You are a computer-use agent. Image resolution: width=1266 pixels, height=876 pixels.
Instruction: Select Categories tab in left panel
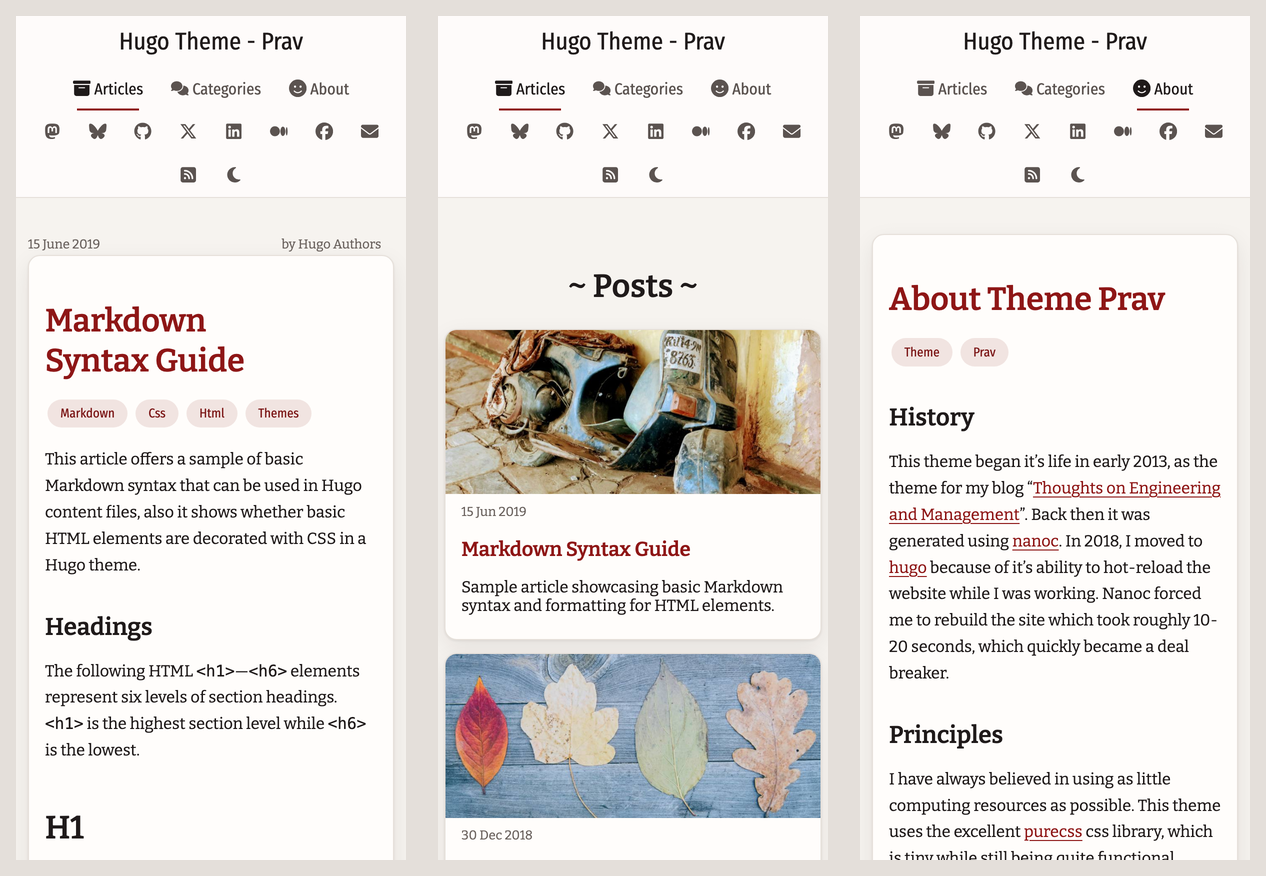pyautogui.click(x=216, y=89)
